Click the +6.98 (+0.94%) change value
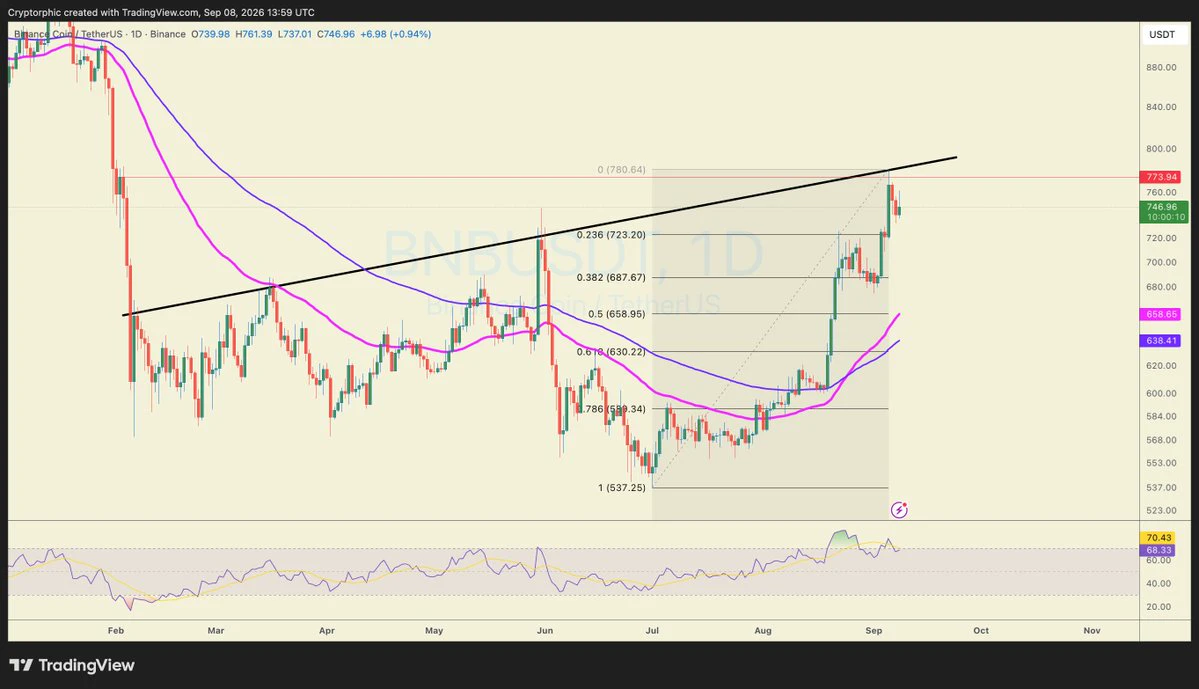 click(395, 34)
